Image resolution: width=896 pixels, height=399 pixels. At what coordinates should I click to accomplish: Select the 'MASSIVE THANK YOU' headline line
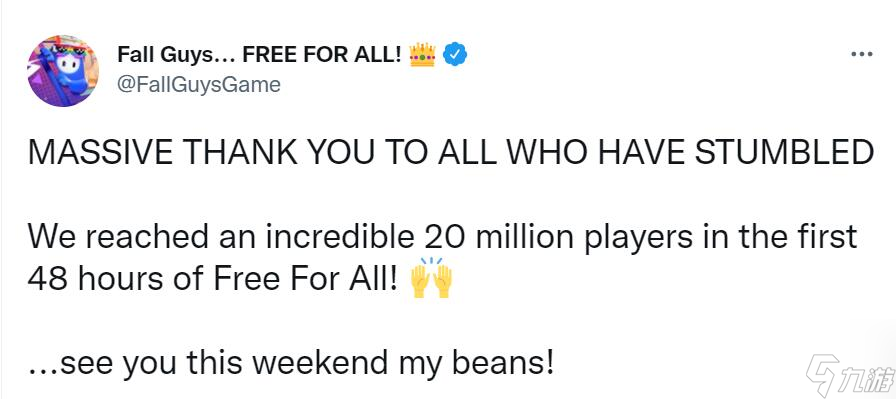451,155
